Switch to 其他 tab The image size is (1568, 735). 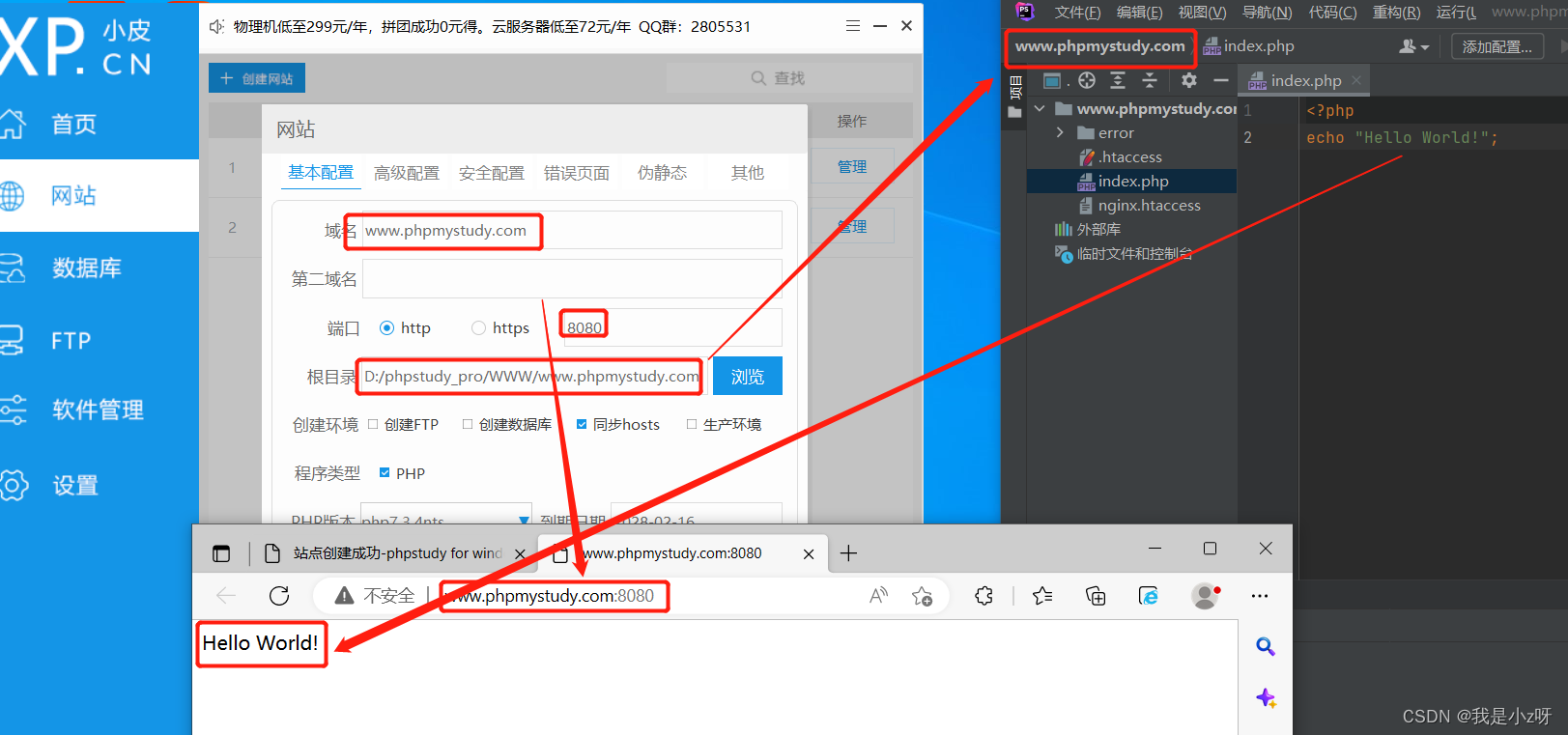pyautogui.click(x=748, y=173)
